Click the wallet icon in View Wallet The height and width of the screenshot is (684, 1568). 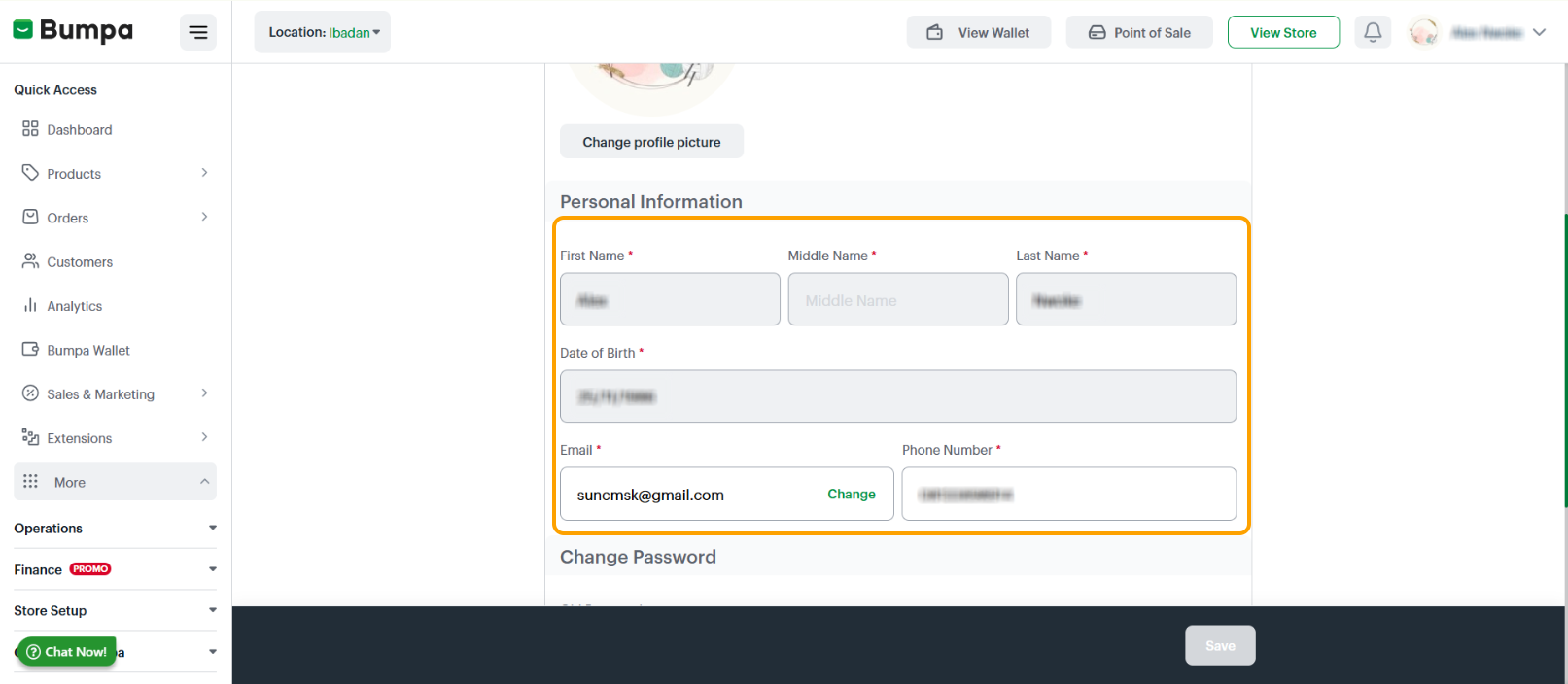click(934, 32)
